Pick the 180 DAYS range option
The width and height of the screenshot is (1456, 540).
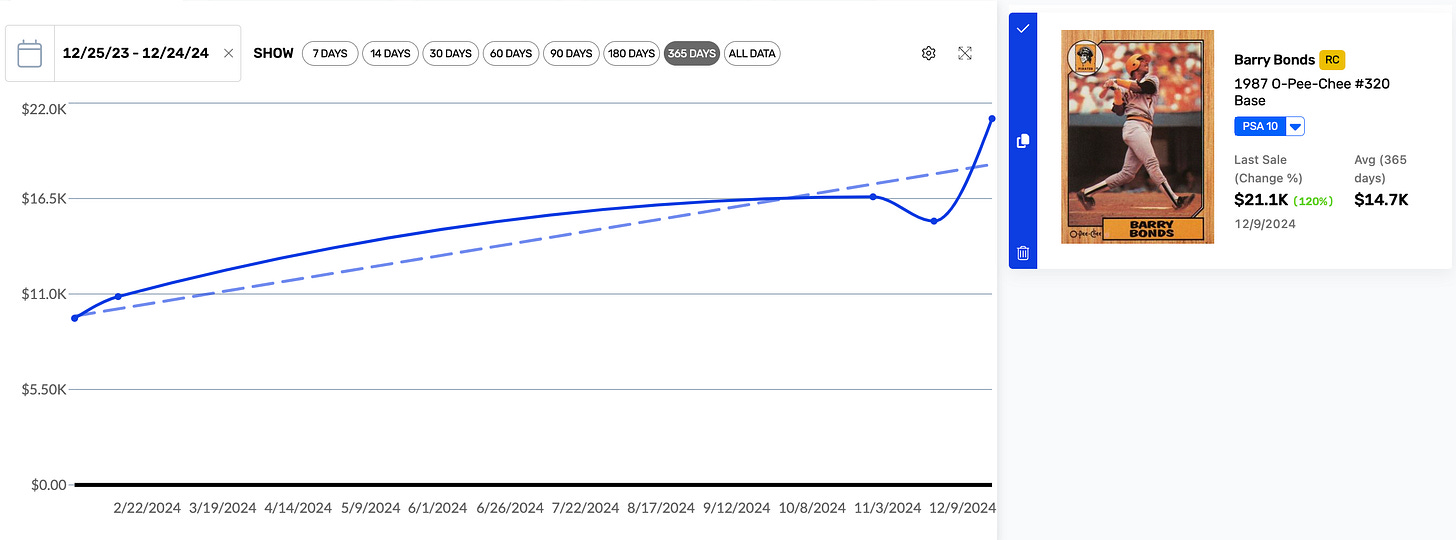pos(631,53)
